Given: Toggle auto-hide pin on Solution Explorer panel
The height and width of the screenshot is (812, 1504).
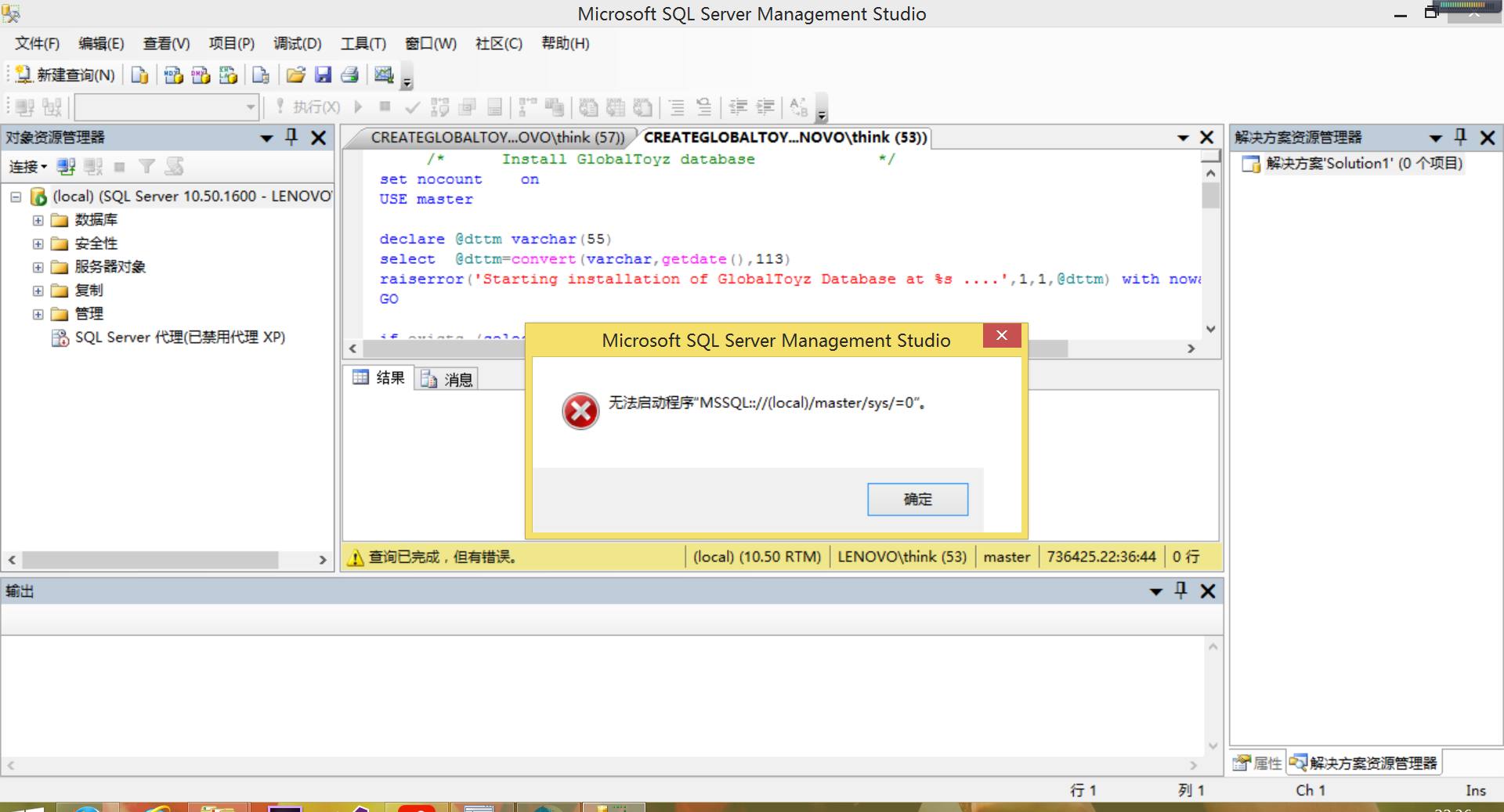Looking at the screenshot, I should click(x=1460, y=138).
